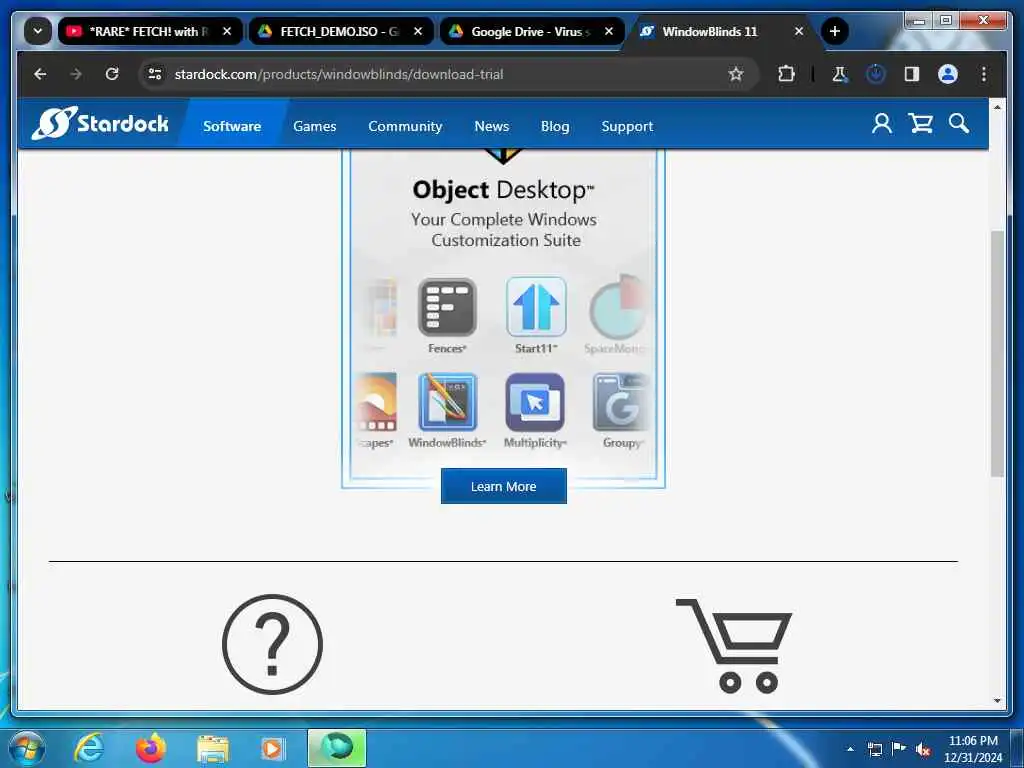Click the site search magnifier icon
The height and width of the screenshot is (768, 1024).
(959, 123)
